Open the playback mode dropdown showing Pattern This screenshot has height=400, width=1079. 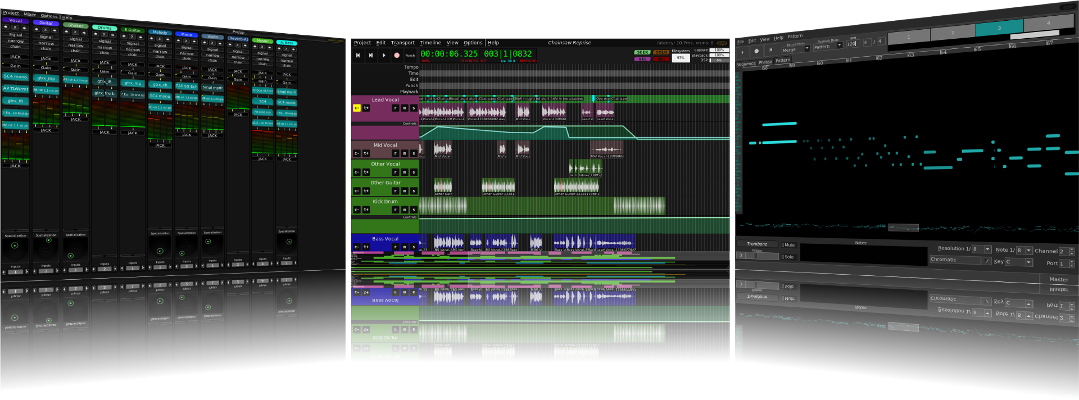(x=828, y=46)
